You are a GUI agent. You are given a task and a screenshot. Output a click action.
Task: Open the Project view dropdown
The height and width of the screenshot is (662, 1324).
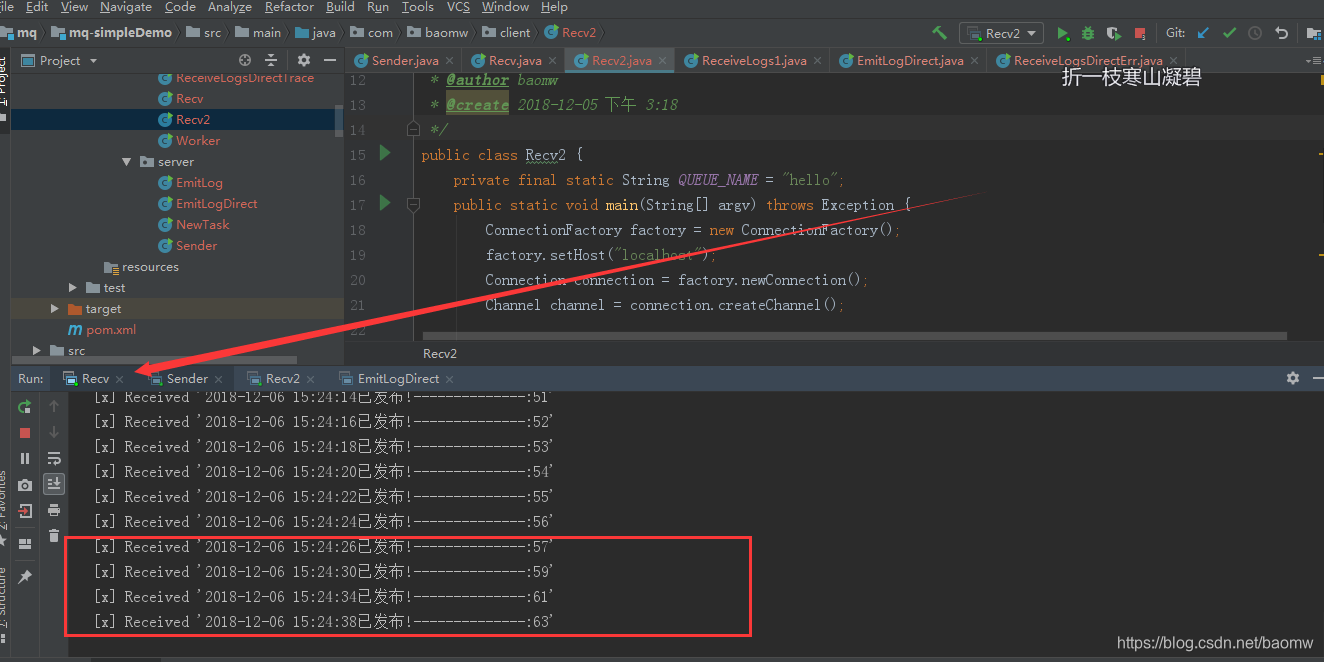coord(60,60)
